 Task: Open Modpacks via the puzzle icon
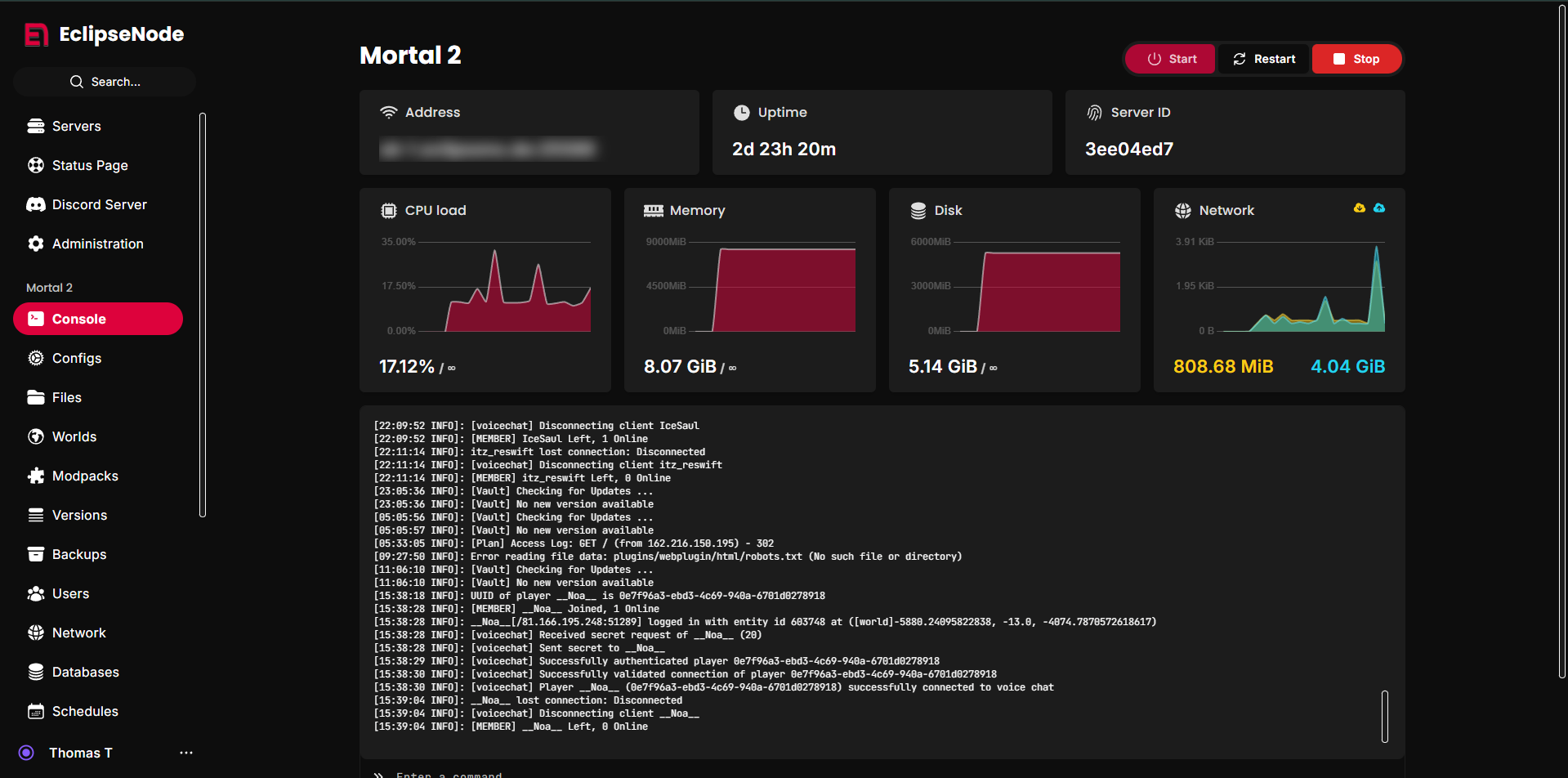coord(36,476)
